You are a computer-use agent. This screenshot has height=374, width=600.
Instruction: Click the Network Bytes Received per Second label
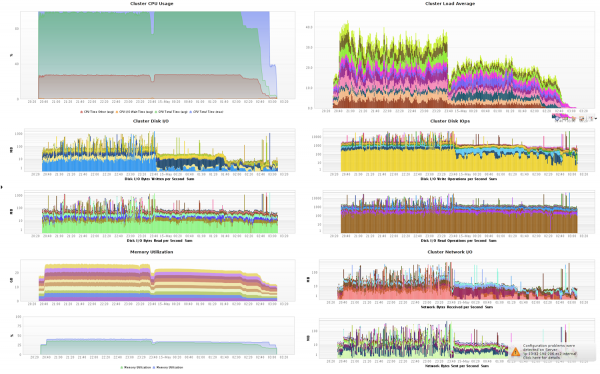click(x=457, y=307)
